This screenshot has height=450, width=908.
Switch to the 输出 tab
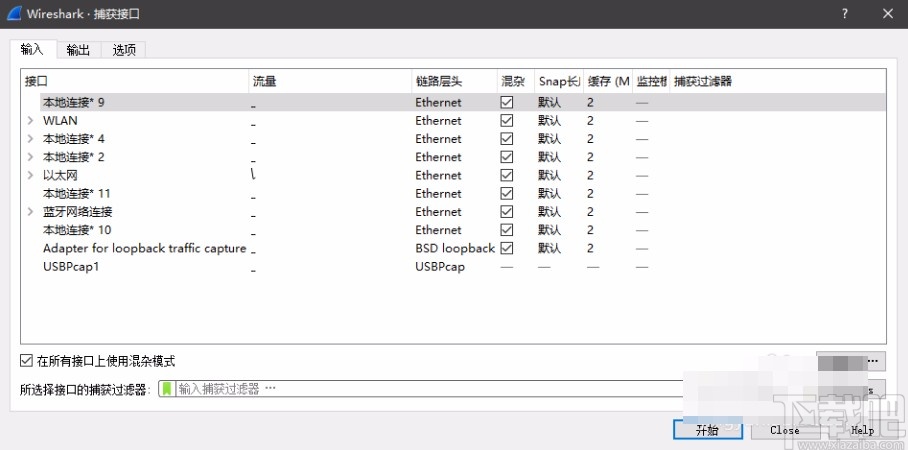[x=78, y=50]
